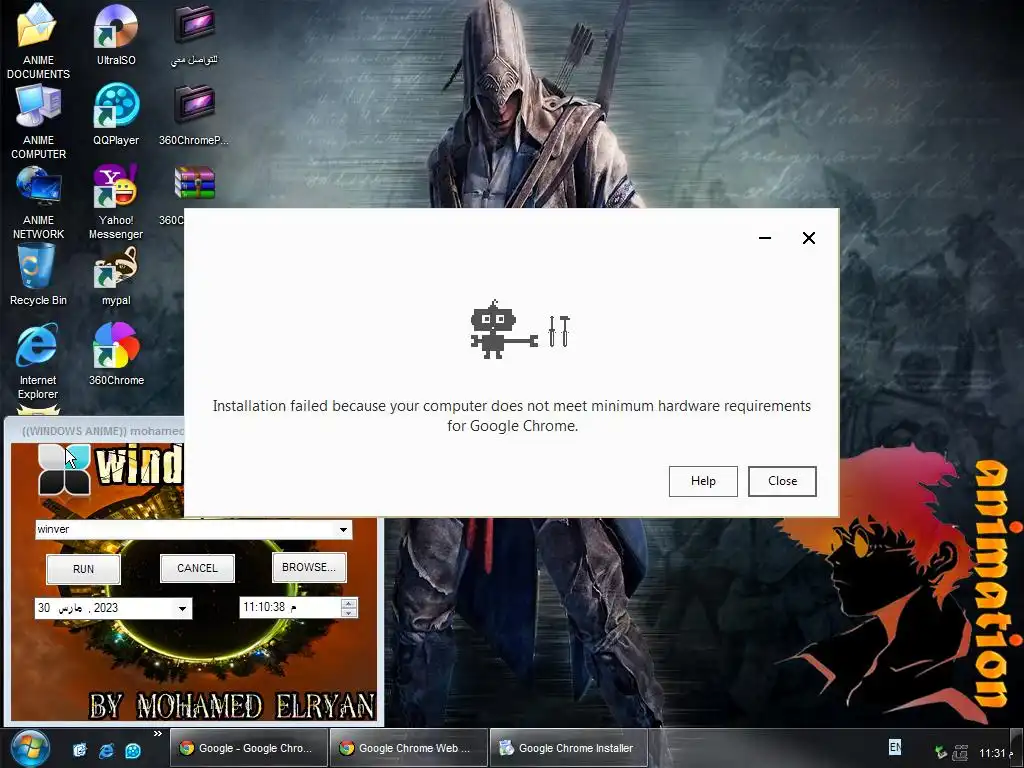The image size is (1024, 768).
Task: Click Internet Explorer in the quick launch bar
Action: click(106, 750)
